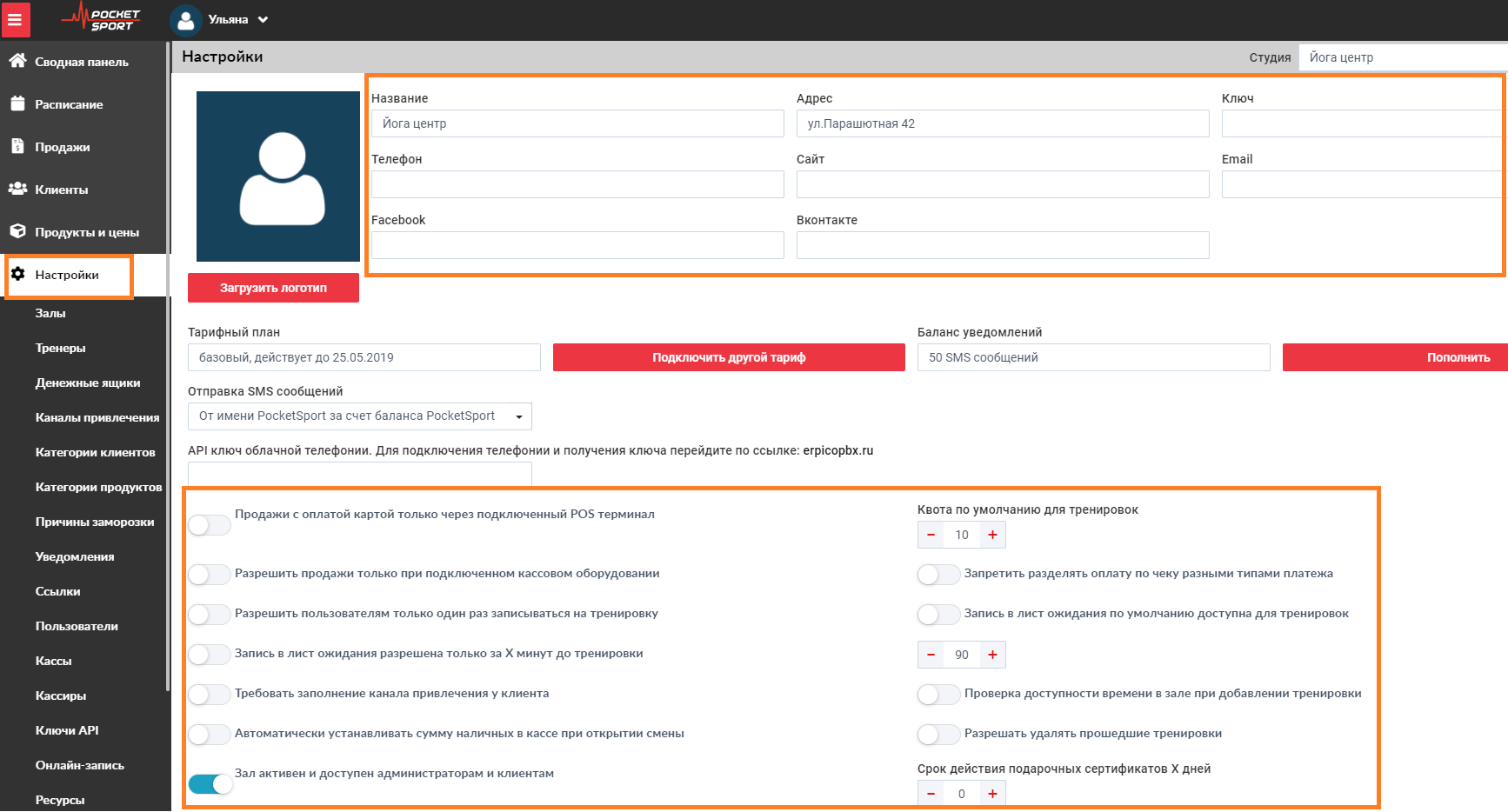Click the Сводная панель home icon
The image size is (1508, 812).
point(17,61)
